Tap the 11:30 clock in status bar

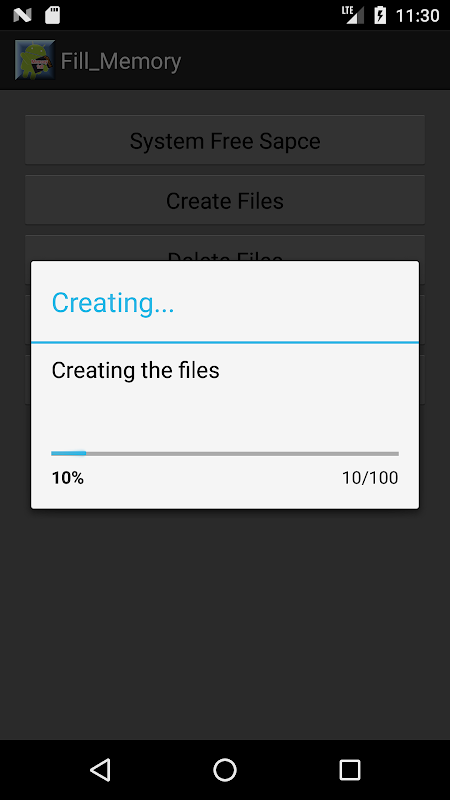click(417, 15)
